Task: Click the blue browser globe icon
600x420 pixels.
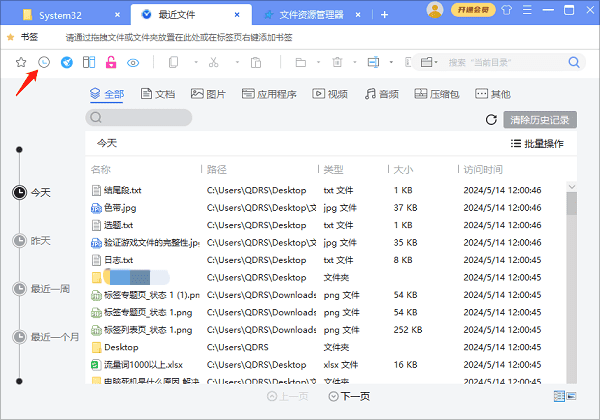Action: (67, 62)
